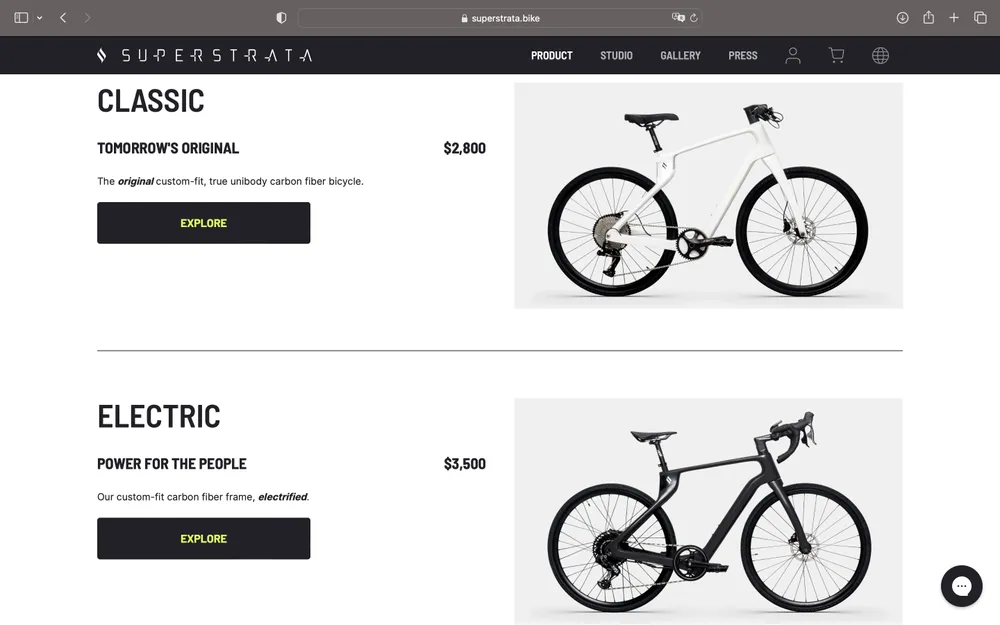Screen dimensions: 1000x625
Task: Show the tab overview
Action: 980,18
